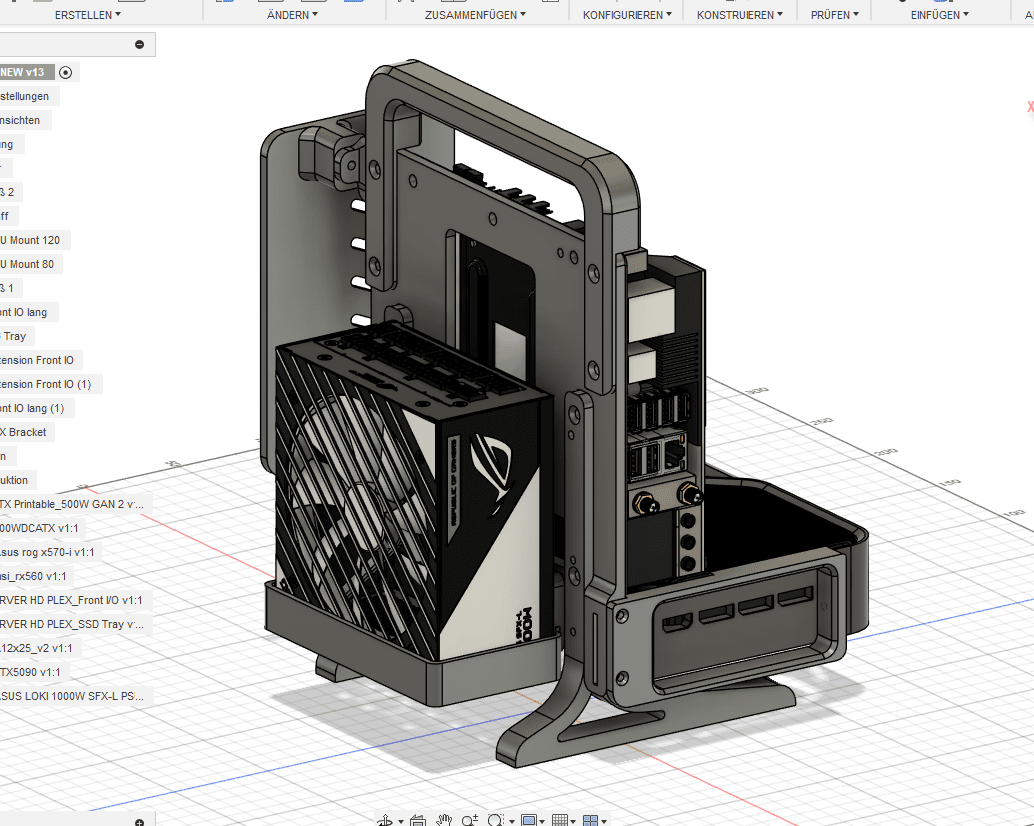Click the Look At view icon

pos(417,821)
